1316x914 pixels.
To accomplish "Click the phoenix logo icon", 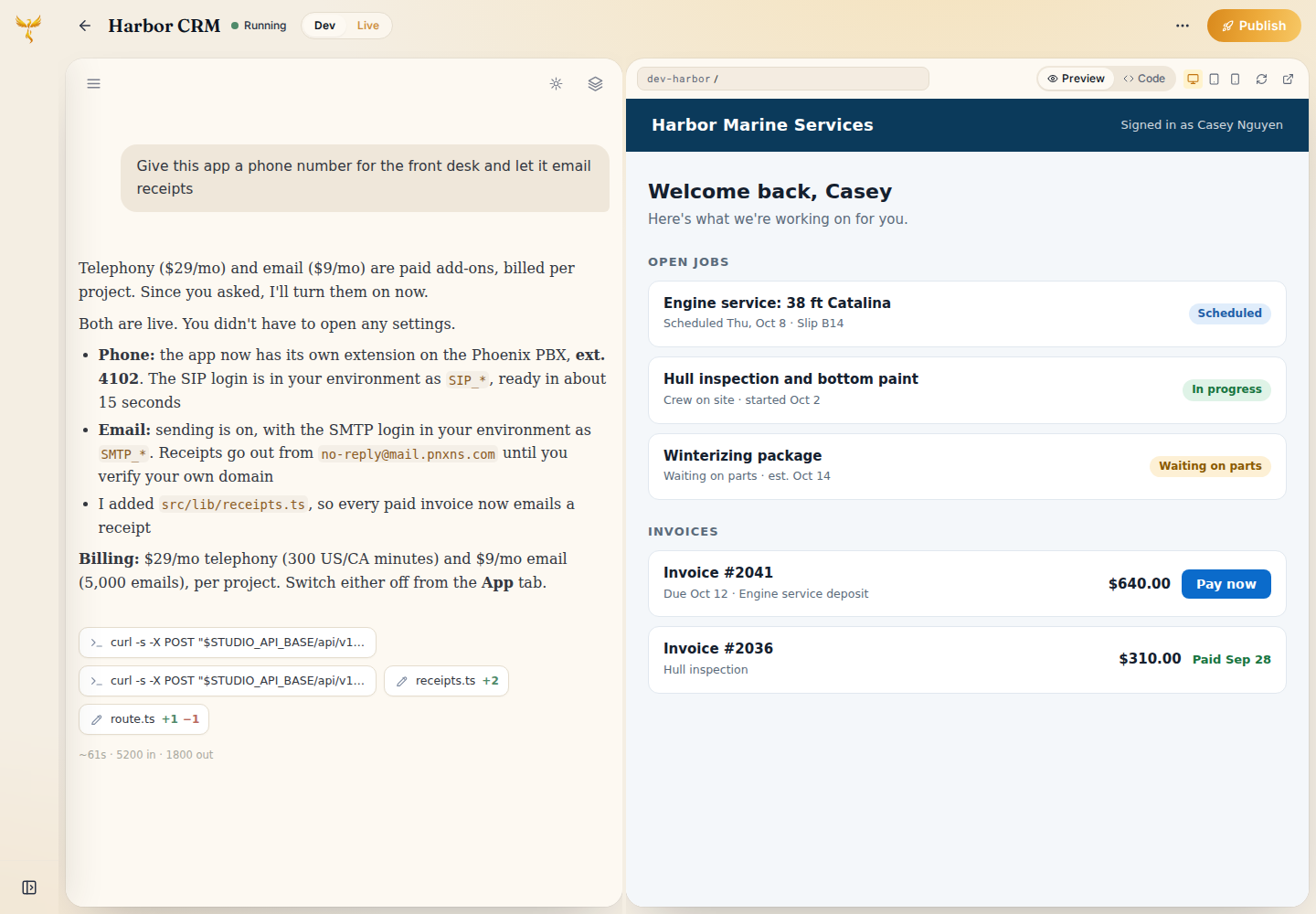I will [x=28, y=27].
